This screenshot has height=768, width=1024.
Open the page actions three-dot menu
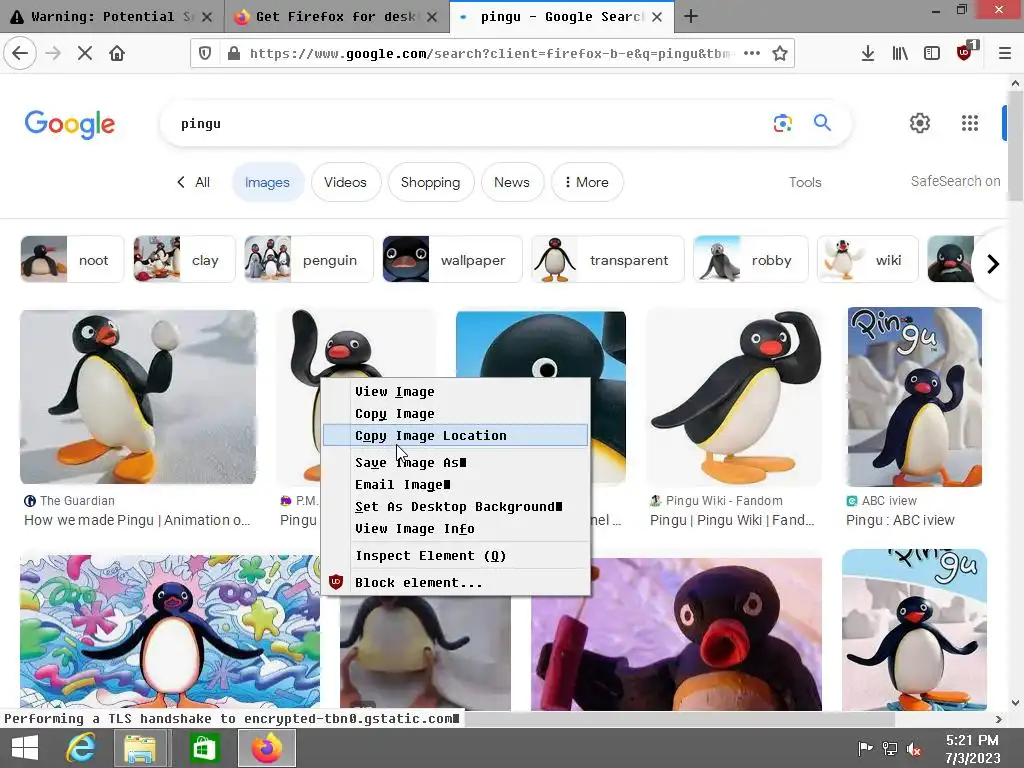pos(752,54)
